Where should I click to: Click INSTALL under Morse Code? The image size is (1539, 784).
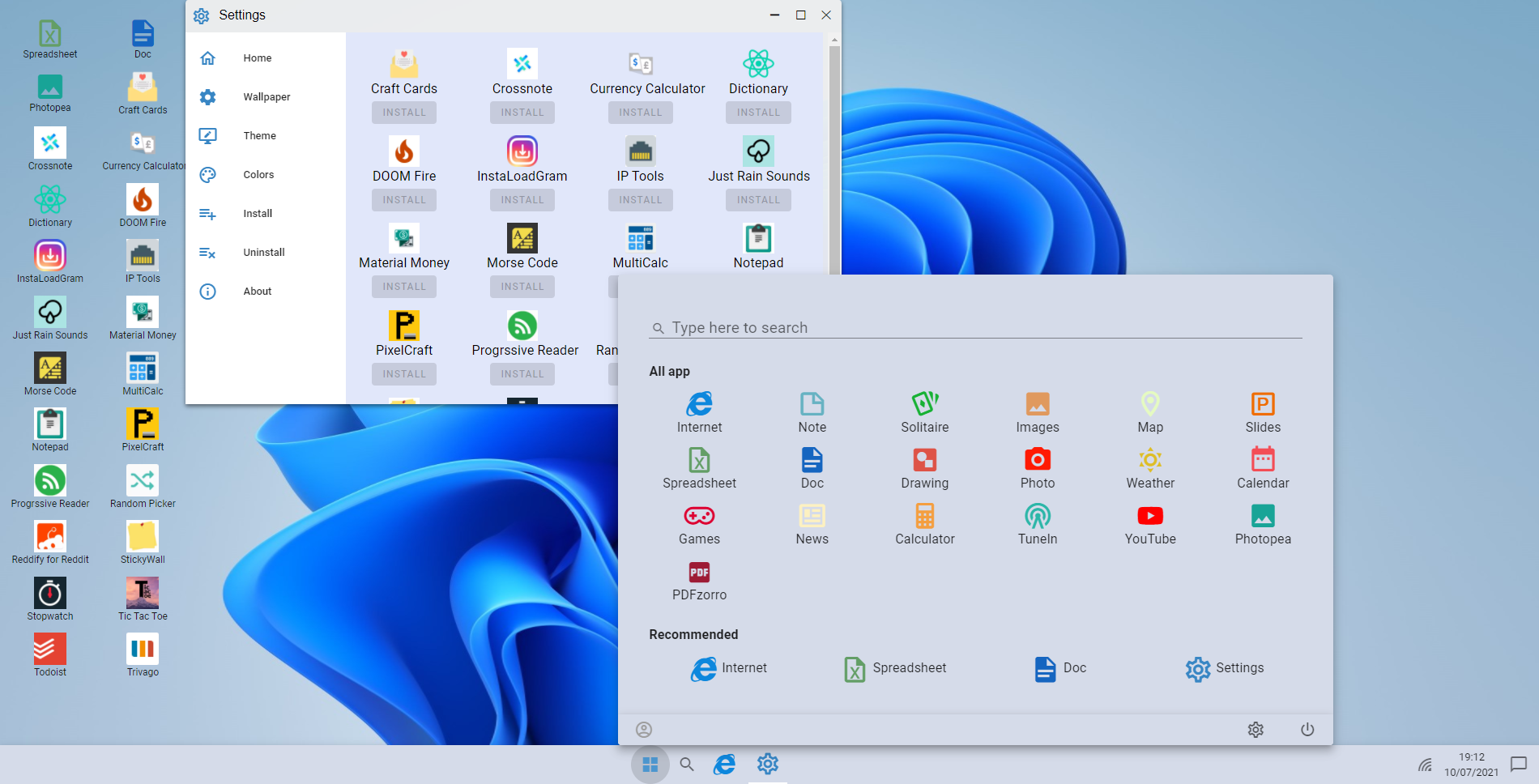(x=522, y=287)
